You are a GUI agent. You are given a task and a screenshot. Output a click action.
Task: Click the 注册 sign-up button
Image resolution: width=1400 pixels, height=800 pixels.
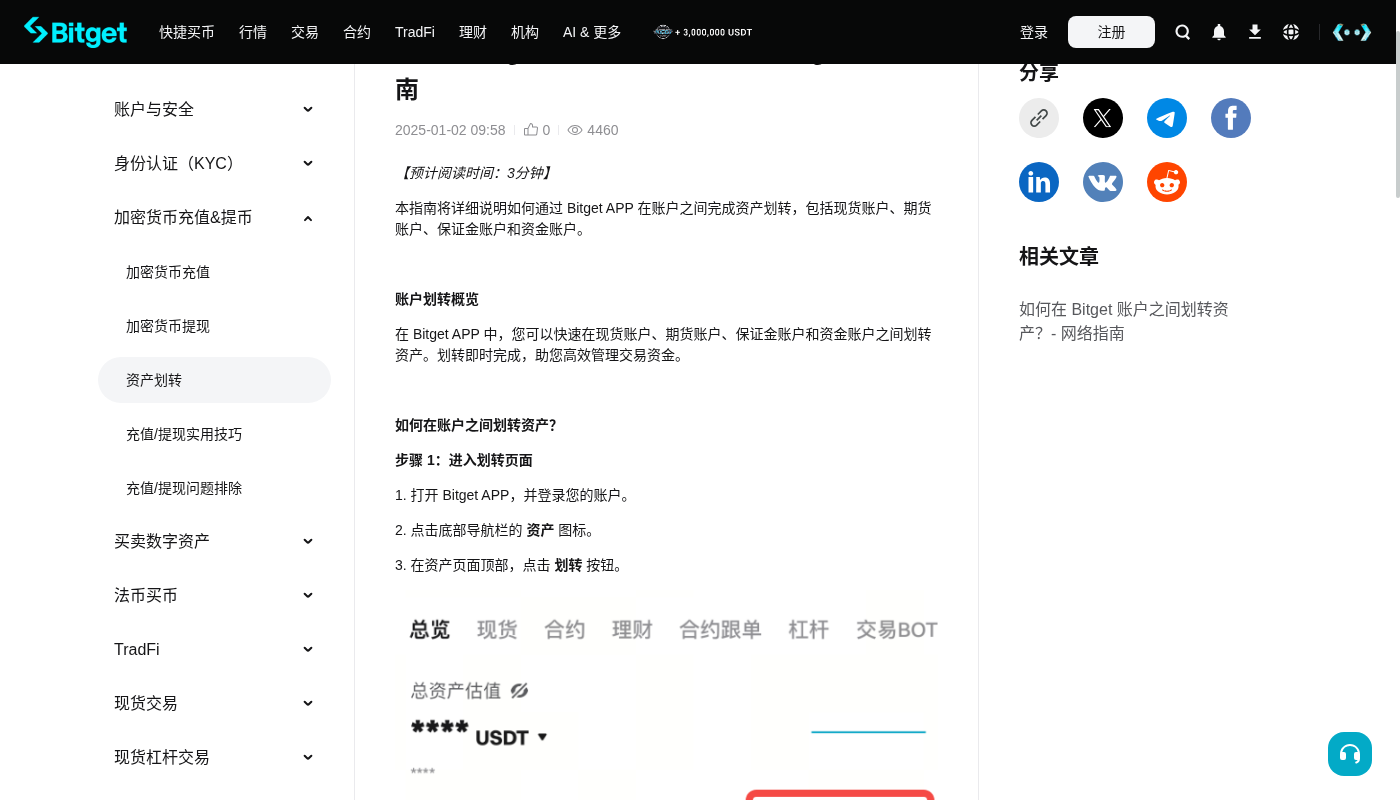pos(1111,32)
